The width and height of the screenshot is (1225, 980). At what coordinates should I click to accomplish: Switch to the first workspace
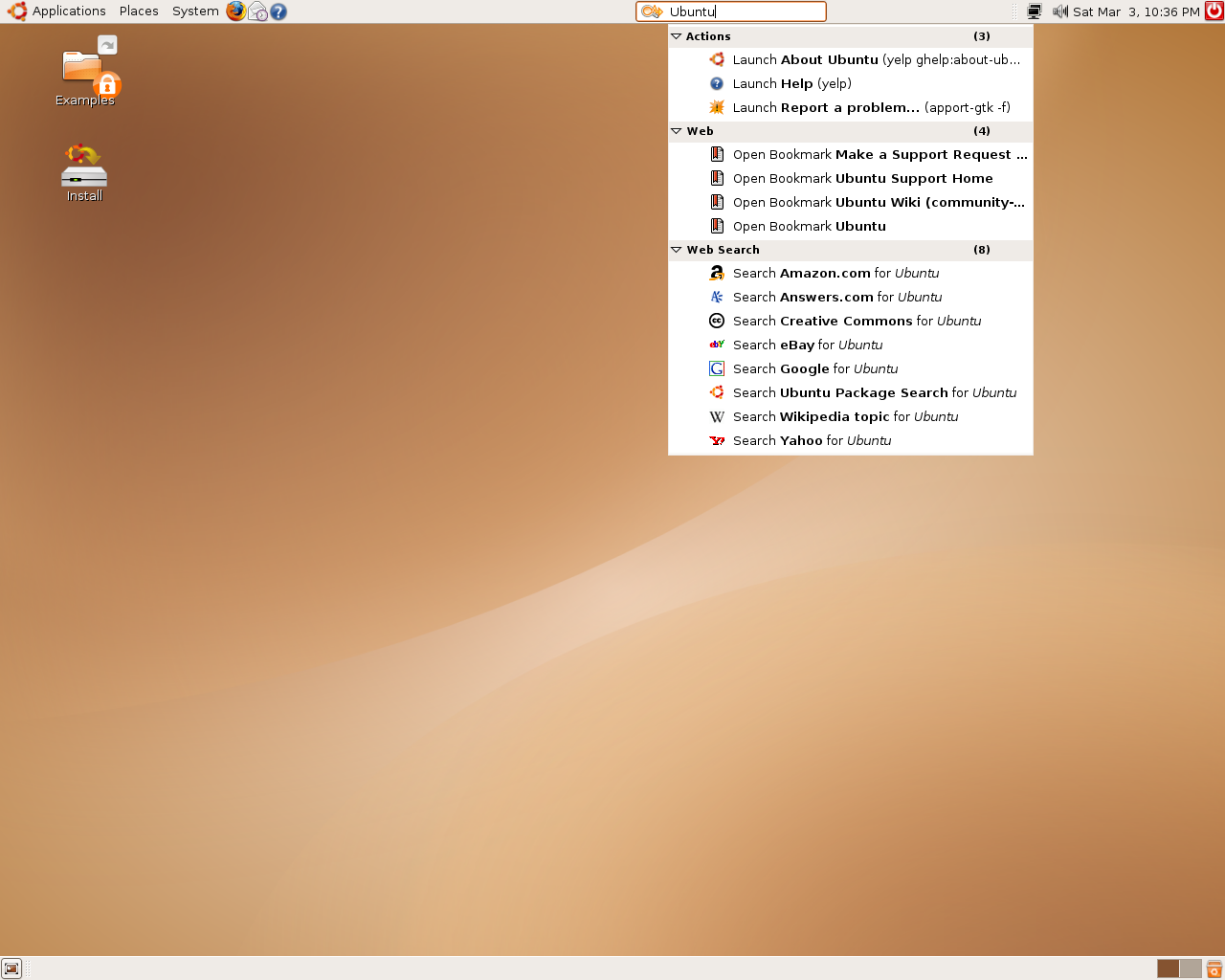(1168, 969)
